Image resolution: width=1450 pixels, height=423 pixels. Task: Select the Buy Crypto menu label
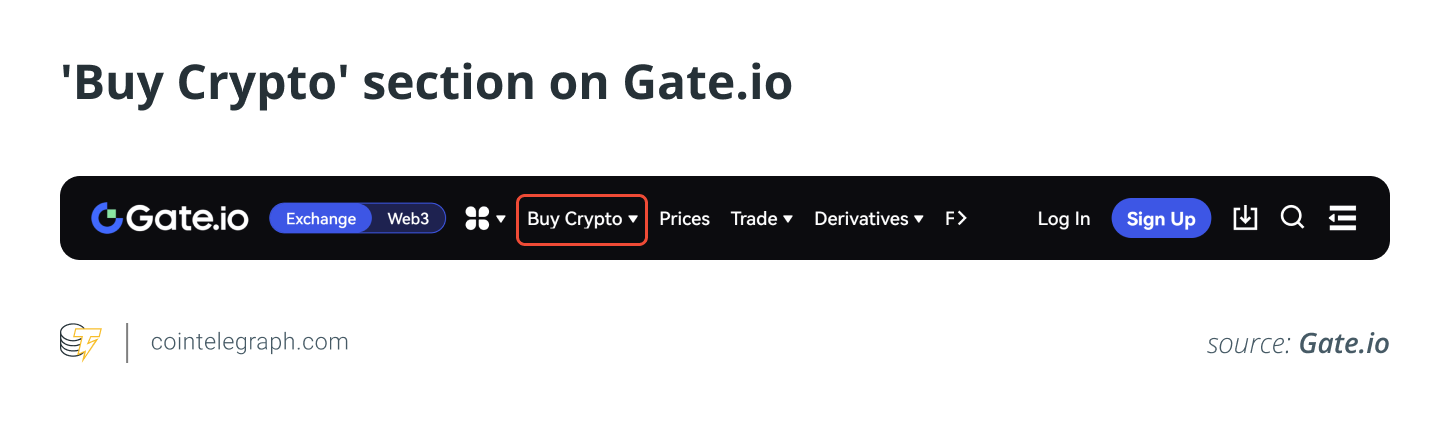(575, 219)
